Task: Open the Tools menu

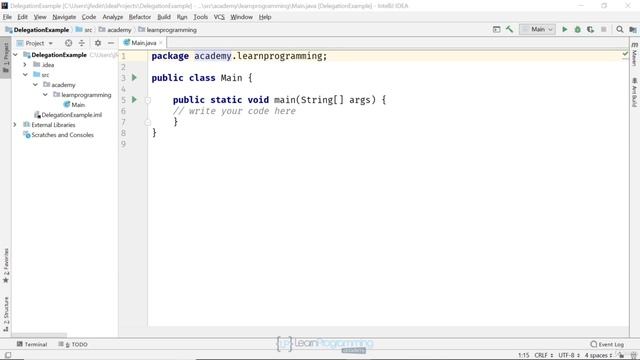Action: [x=200, y=17]
